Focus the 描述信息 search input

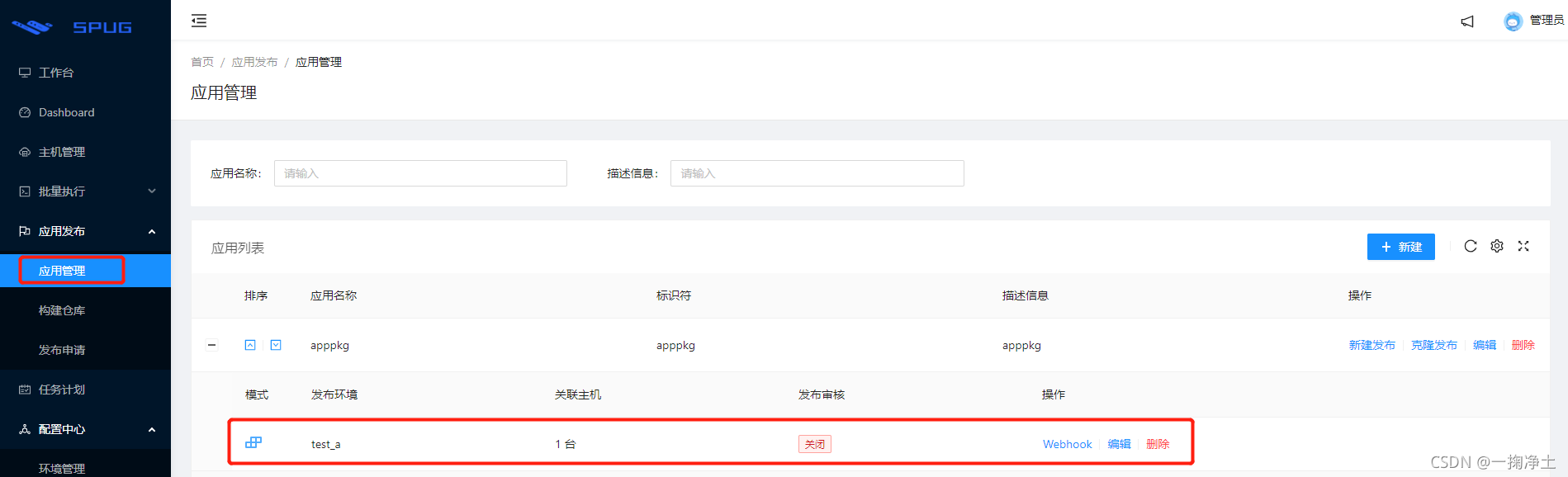click(817, 173)
